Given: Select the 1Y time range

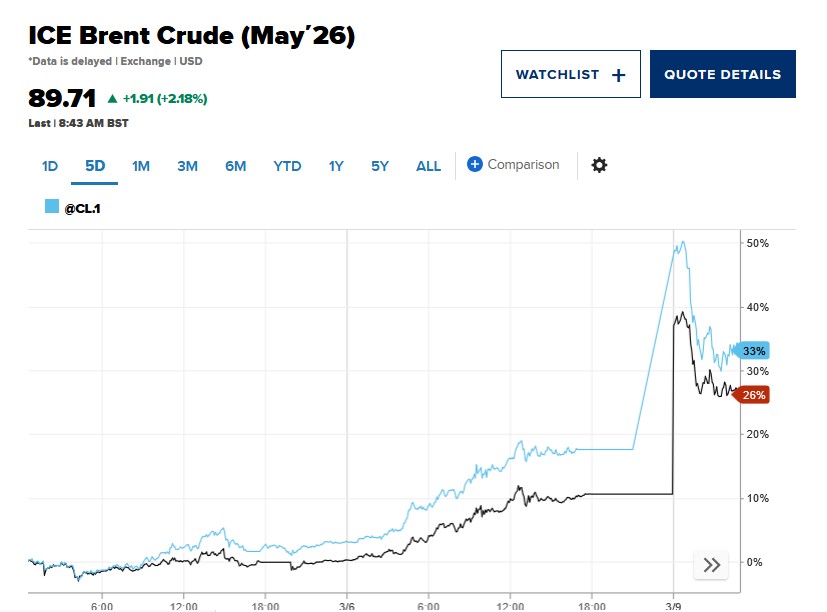Looking at the screenshot, I should point(336,166).
